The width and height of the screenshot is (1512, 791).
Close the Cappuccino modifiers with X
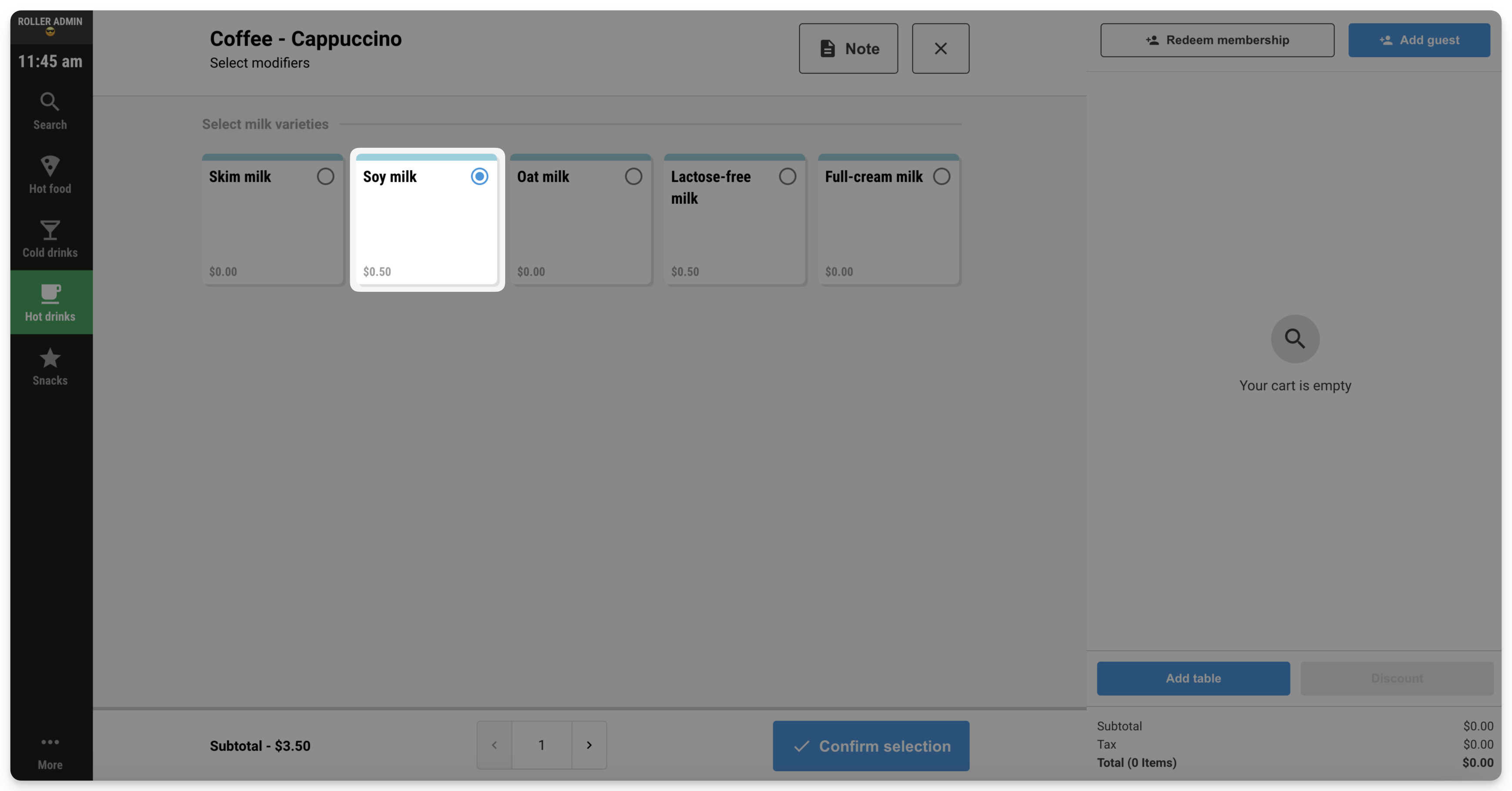(x=940, y=48)
